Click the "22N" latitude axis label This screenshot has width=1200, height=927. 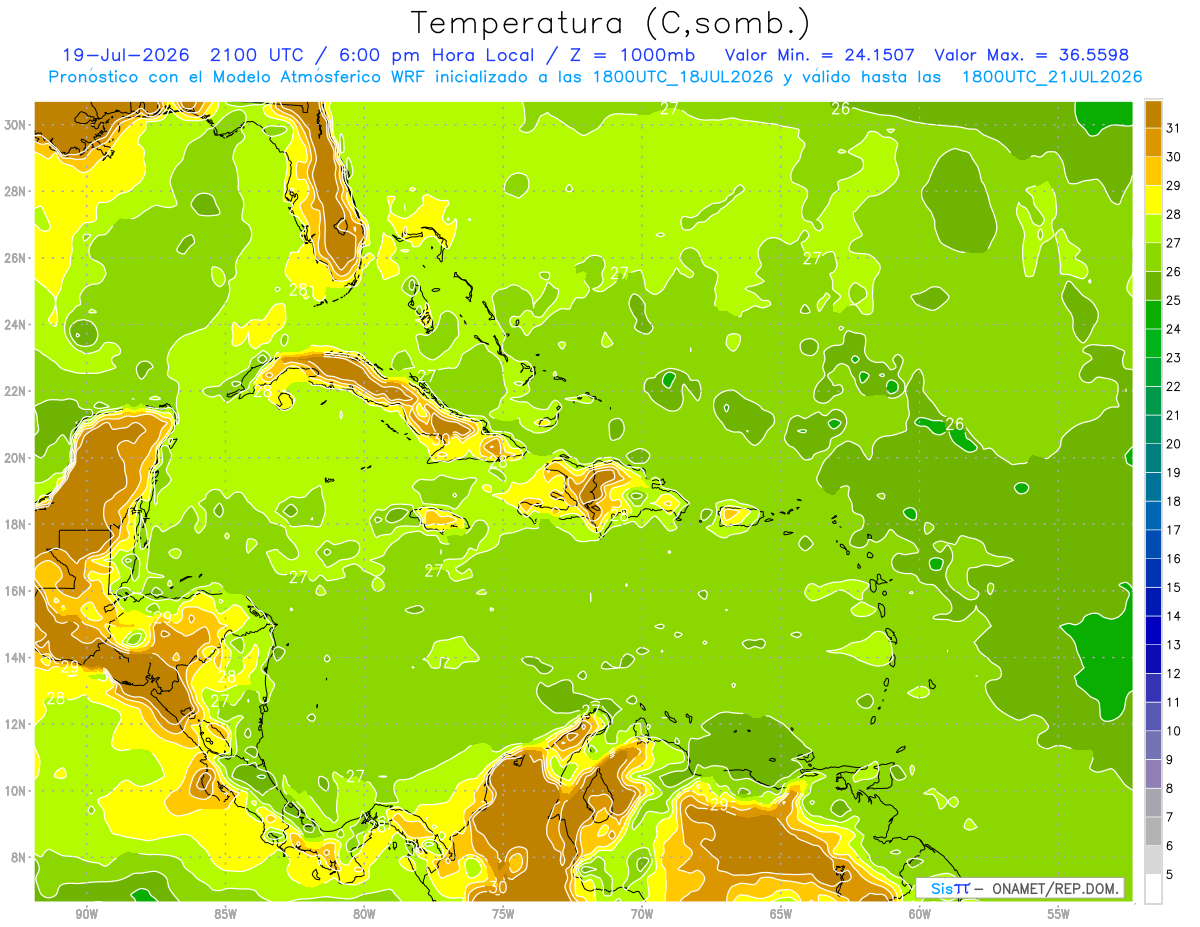[15, 391]
